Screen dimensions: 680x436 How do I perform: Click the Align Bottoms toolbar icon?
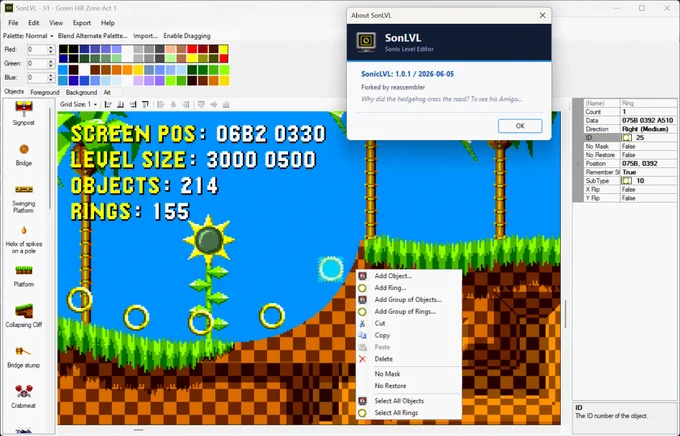(121, 105)
